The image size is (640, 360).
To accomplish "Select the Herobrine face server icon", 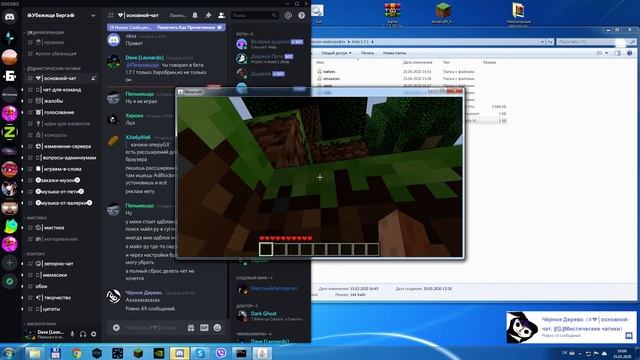I will [x=9, y=208].
